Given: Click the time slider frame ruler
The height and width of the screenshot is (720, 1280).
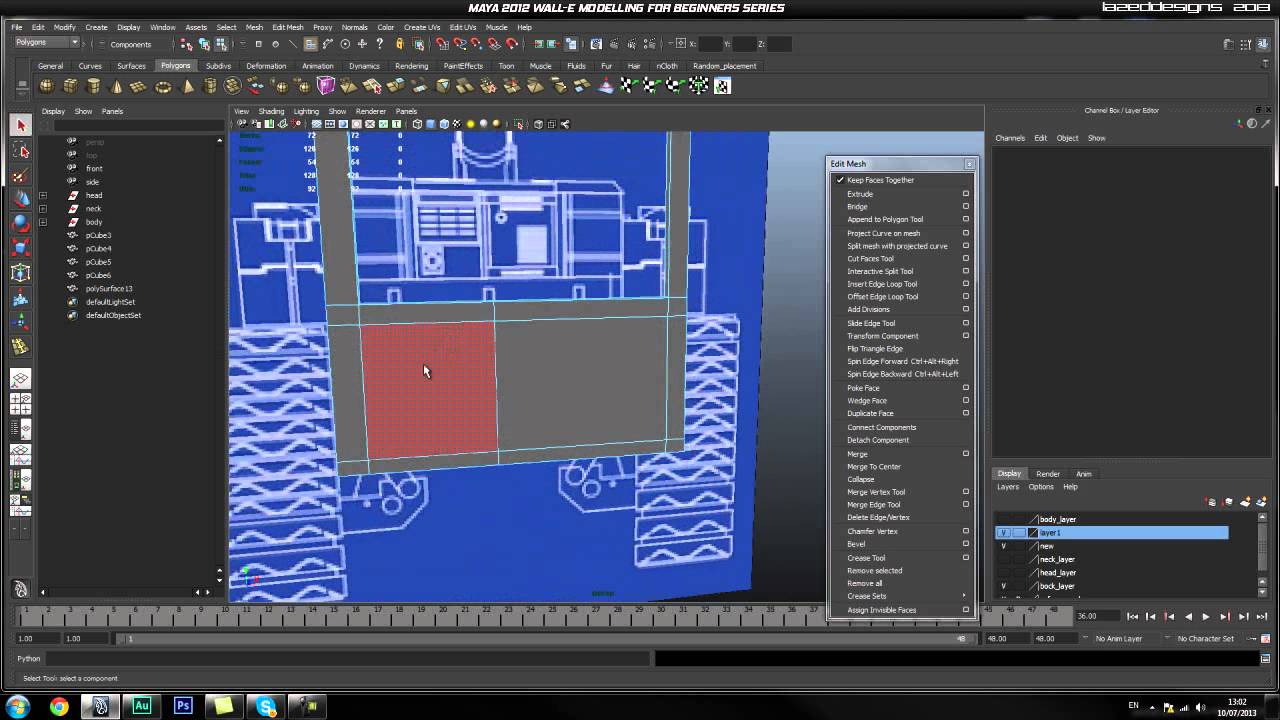Looking at the screenshot, I should tap(545, 616).
